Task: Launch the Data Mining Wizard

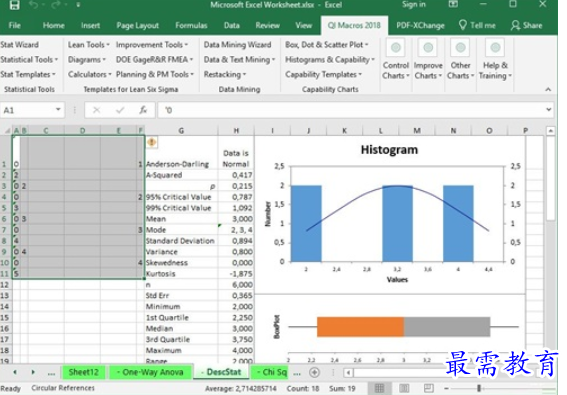Action: pyautogui.click(x=237, y=44)
